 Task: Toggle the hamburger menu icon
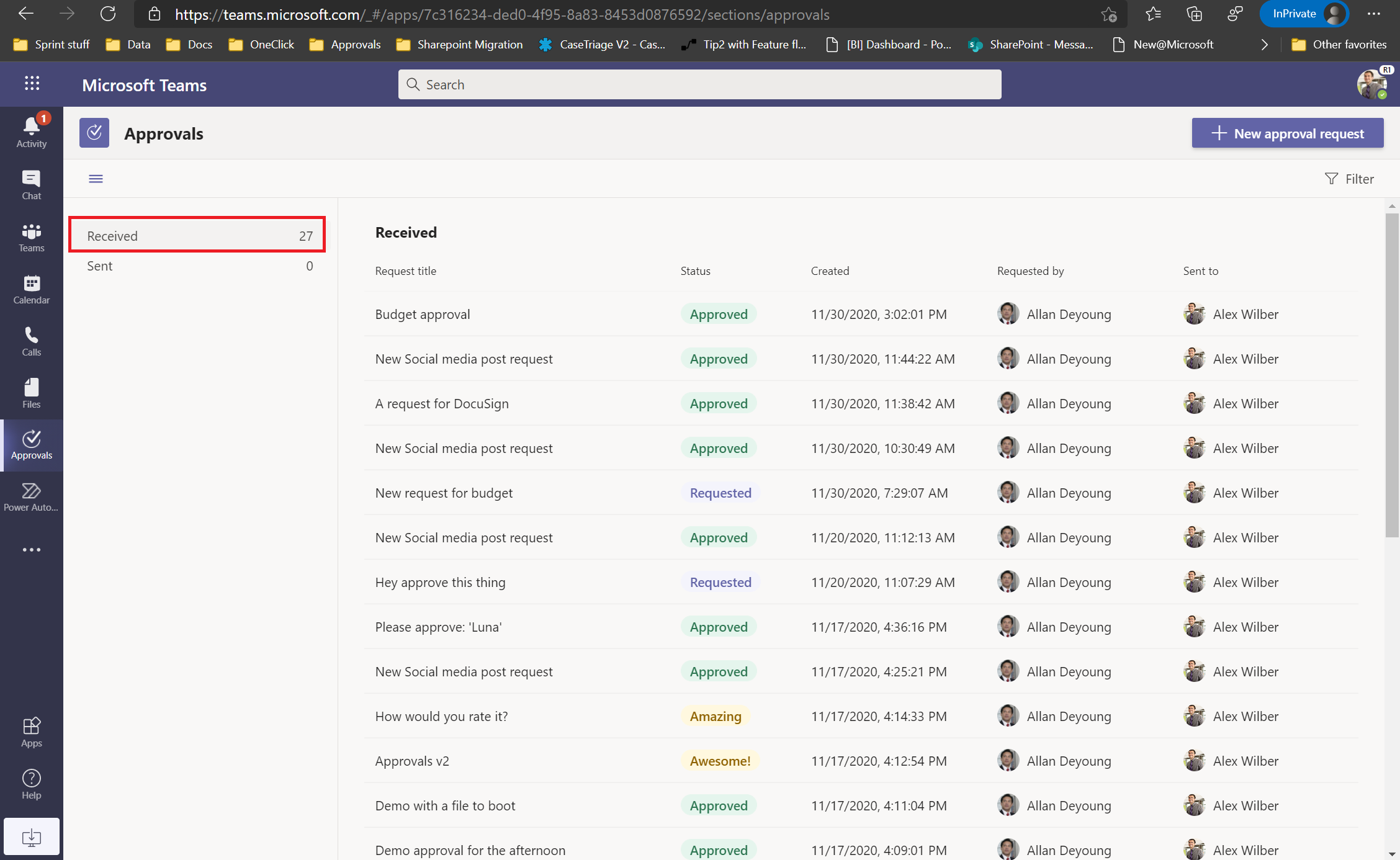pos(96,179)
